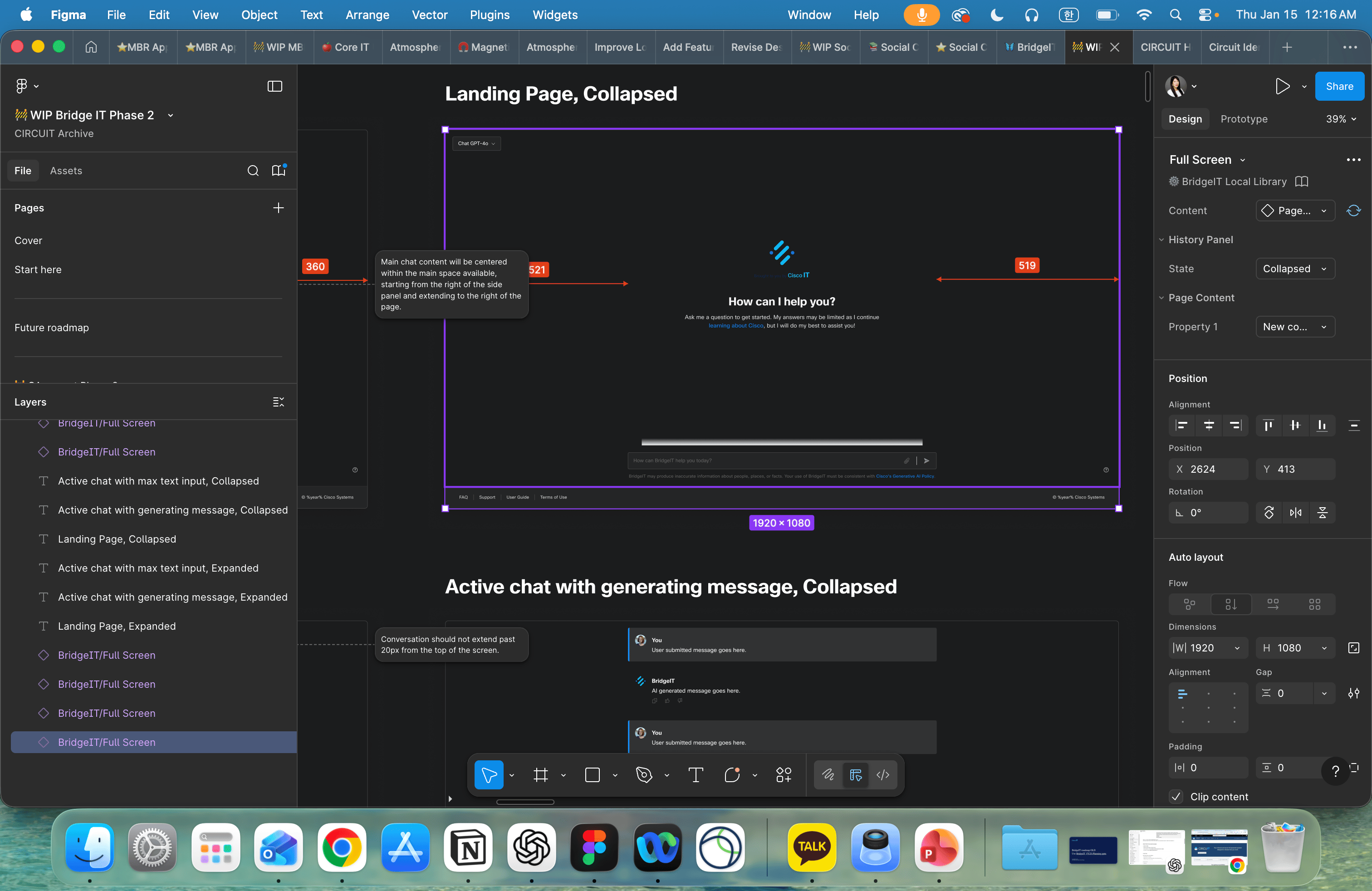Open the State Collapsed dropdown
1372x891 pixels.
1295,269
